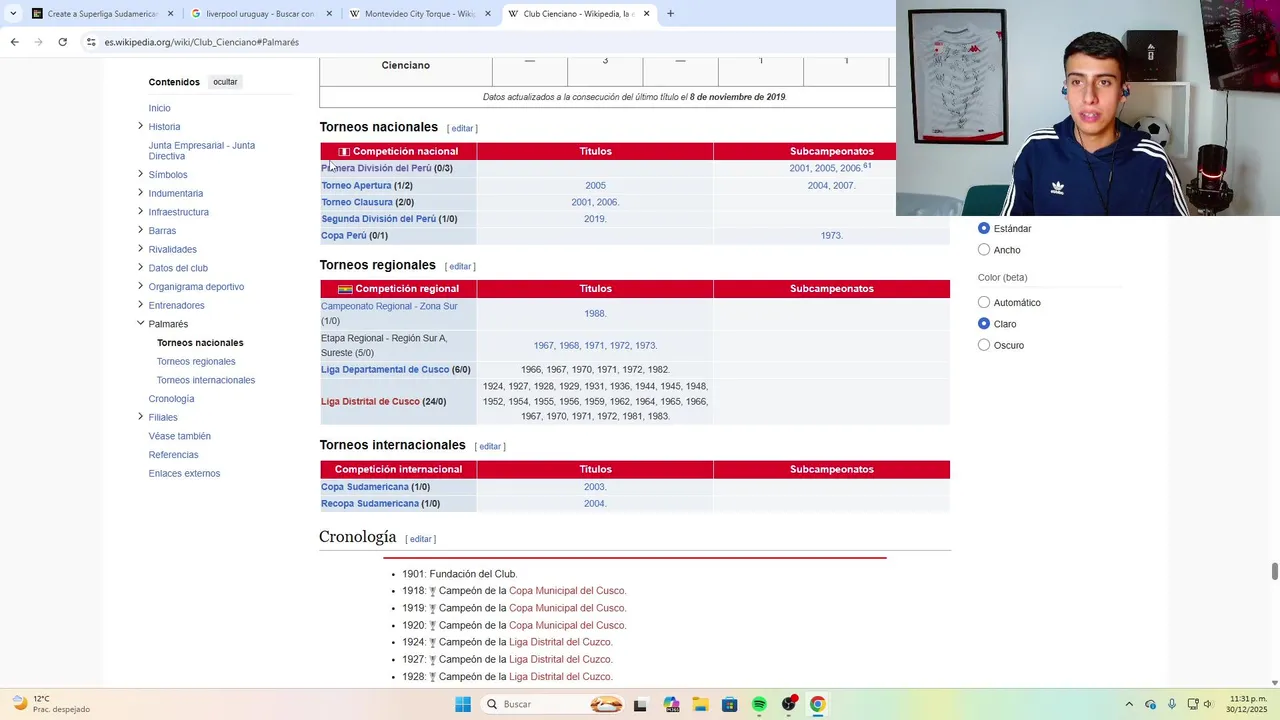Close the Club Cienciano tab
This screenshot has width=1280, height=720.
pos(646,14)
